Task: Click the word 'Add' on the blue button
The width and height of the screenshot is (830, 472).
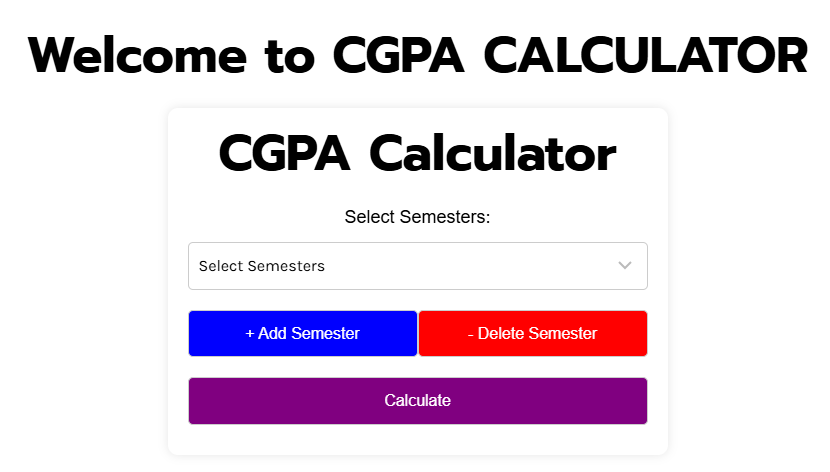Action: pos(272,333)
